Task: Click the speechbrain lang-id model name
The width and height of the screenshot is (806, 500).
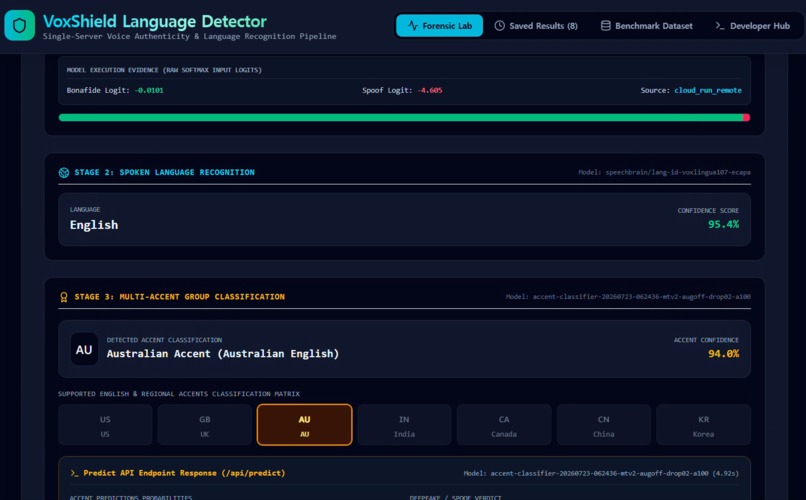Action: point(677,173)
